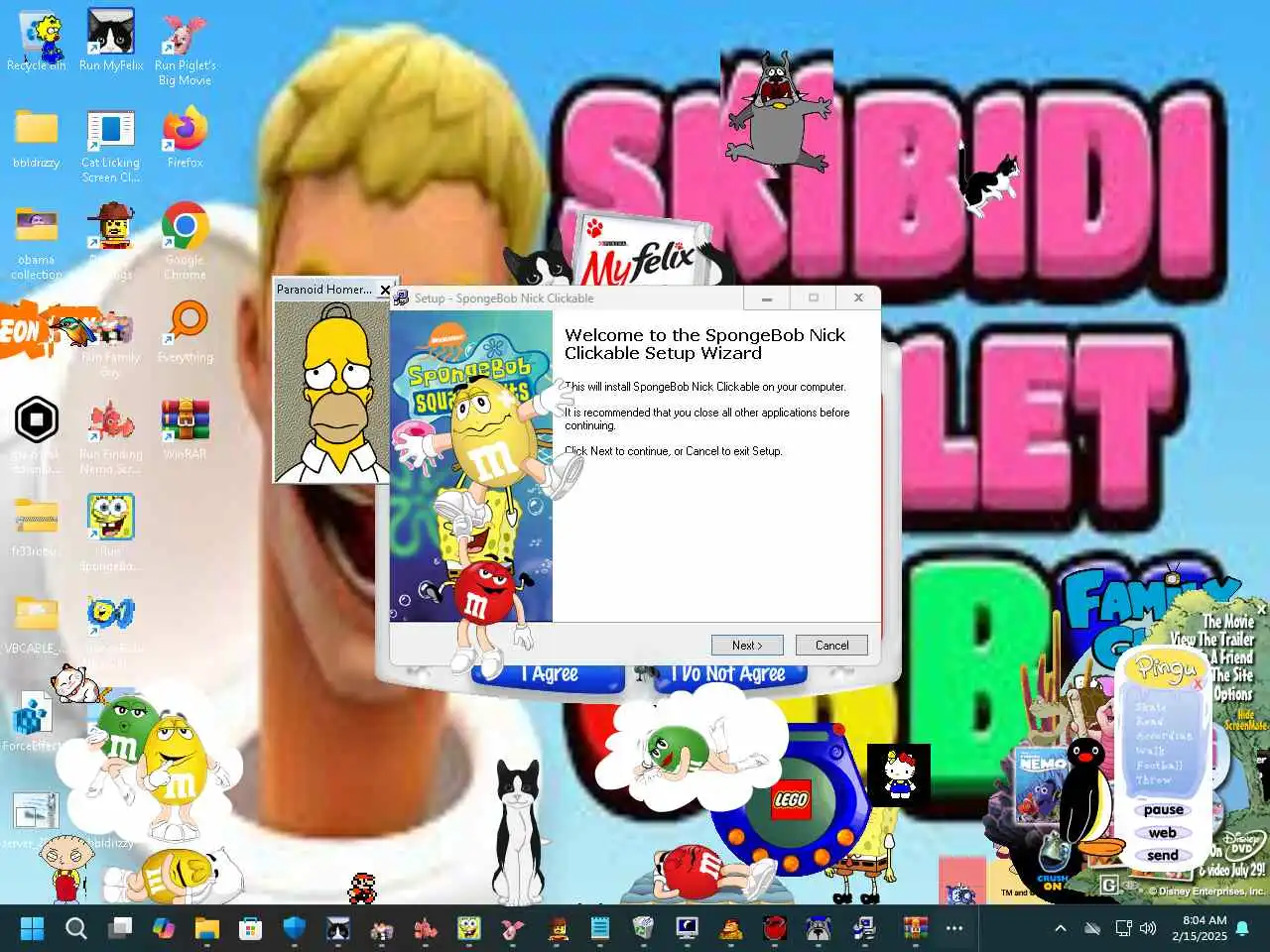Show overflowed taskbar apps via ellipsis
This screenshot has width=1270, height=952.
coord(954,928)
